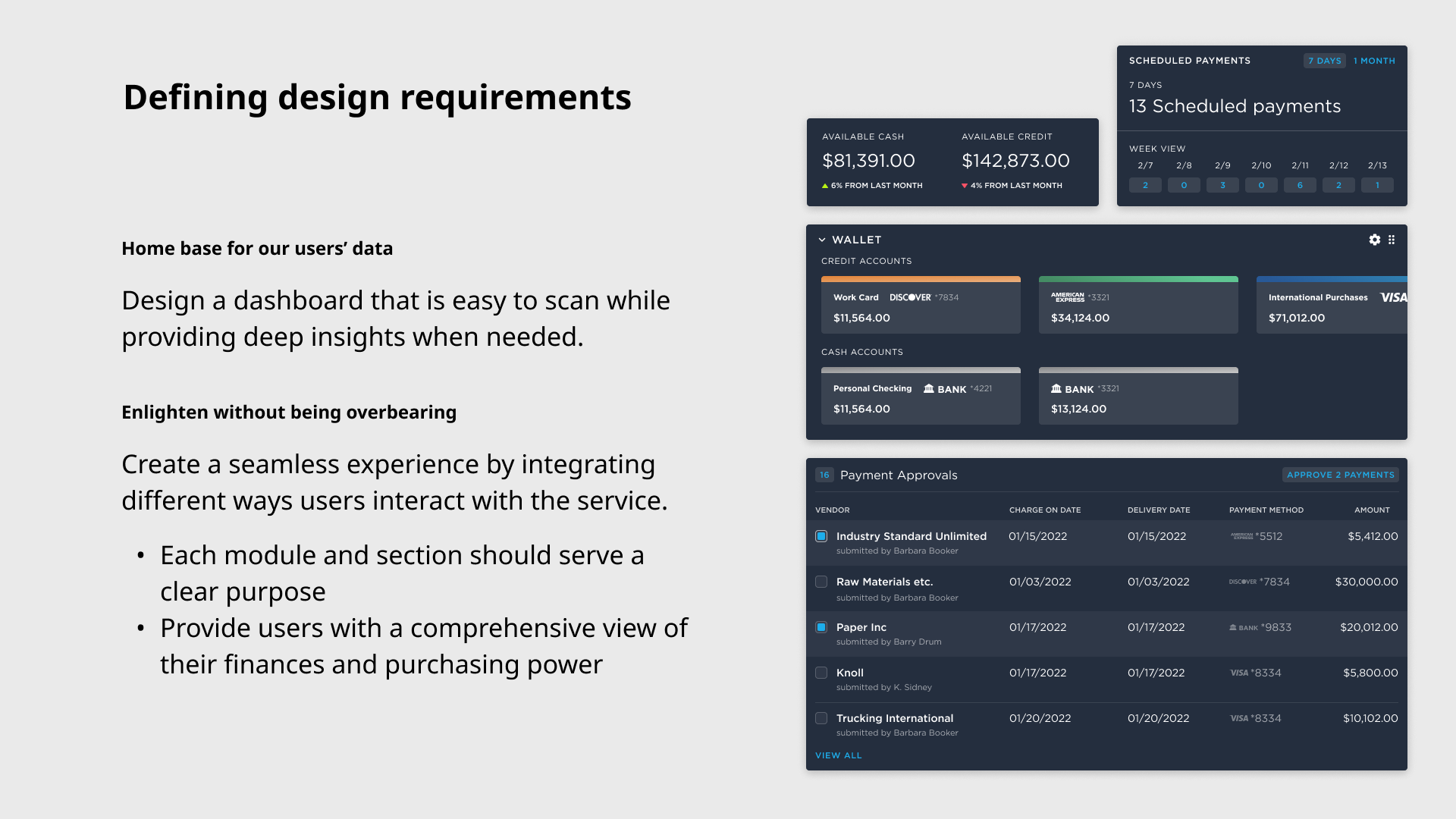Open the Wallet settings gear icon
1456x819 pixels.
pyautogui.click(x=1375, y=240)
